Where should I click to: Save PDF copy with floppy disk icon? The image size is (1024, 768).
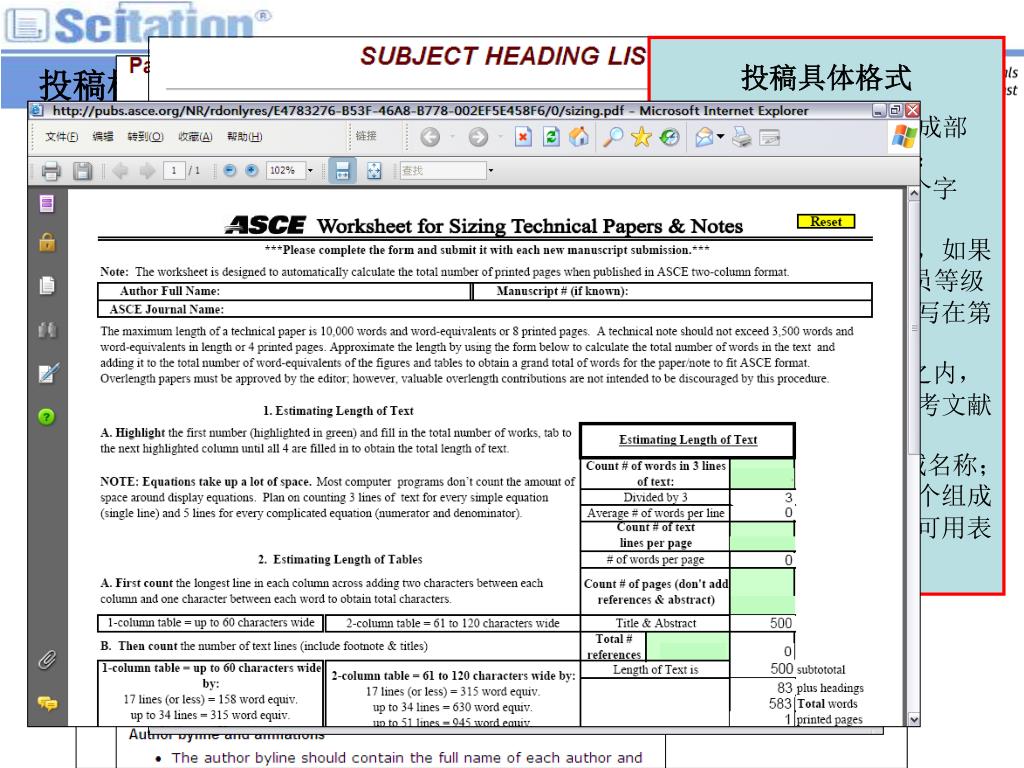[x=82, y=171]
